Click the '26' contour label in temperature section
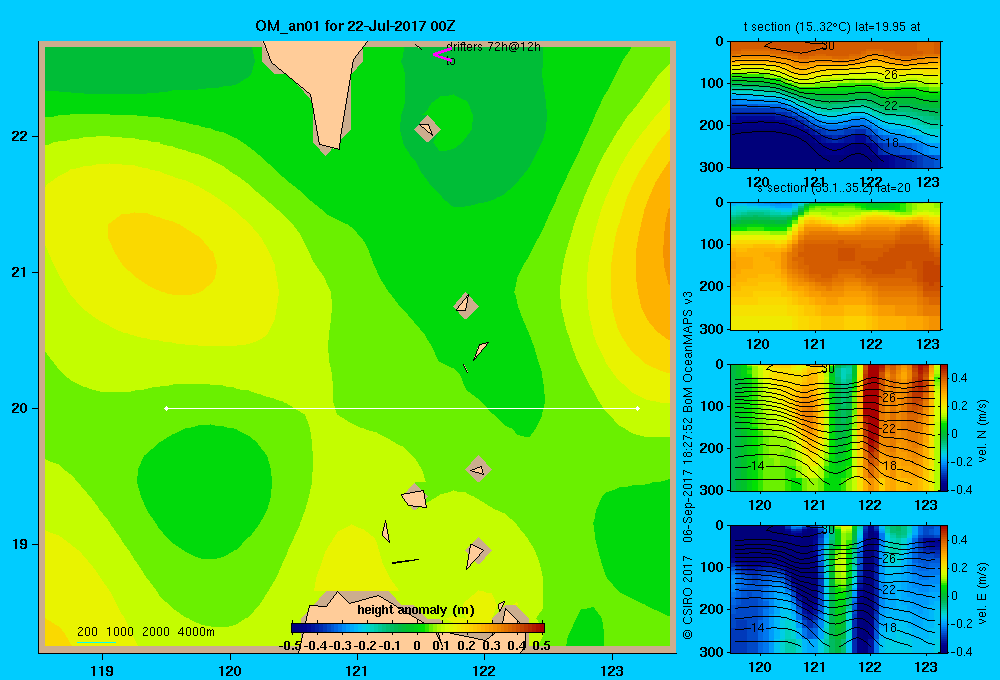 891,75
